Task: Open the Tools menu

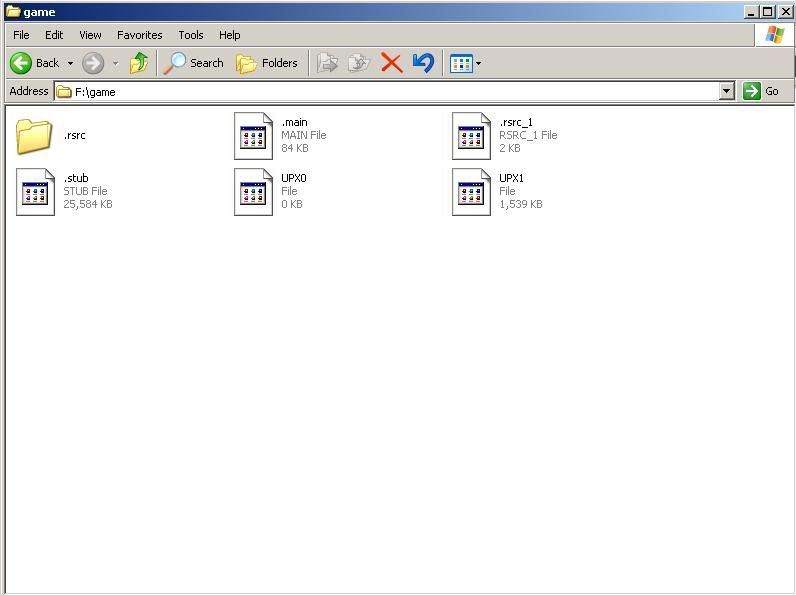Action: point(190,35)
